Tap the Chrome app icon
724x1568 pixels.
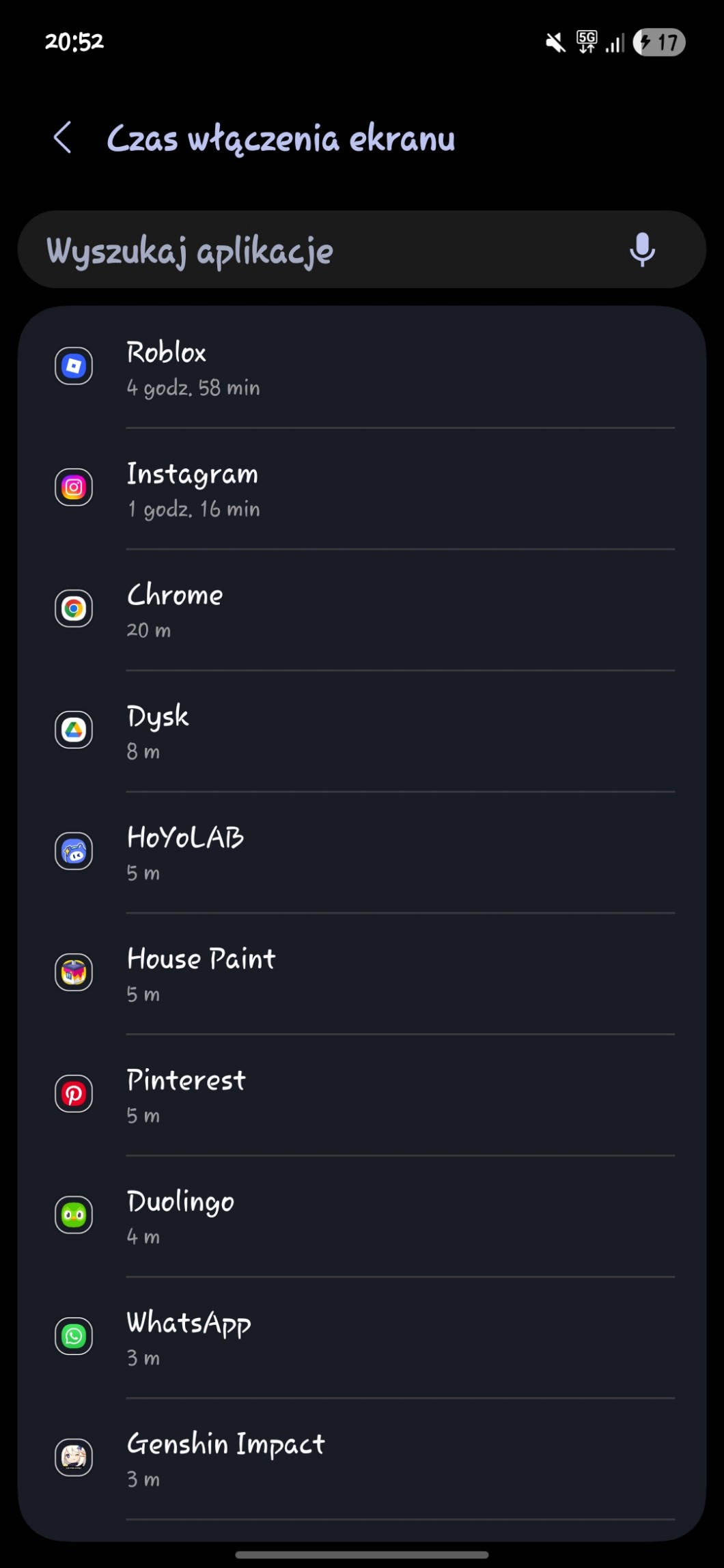tap(74, 608)
